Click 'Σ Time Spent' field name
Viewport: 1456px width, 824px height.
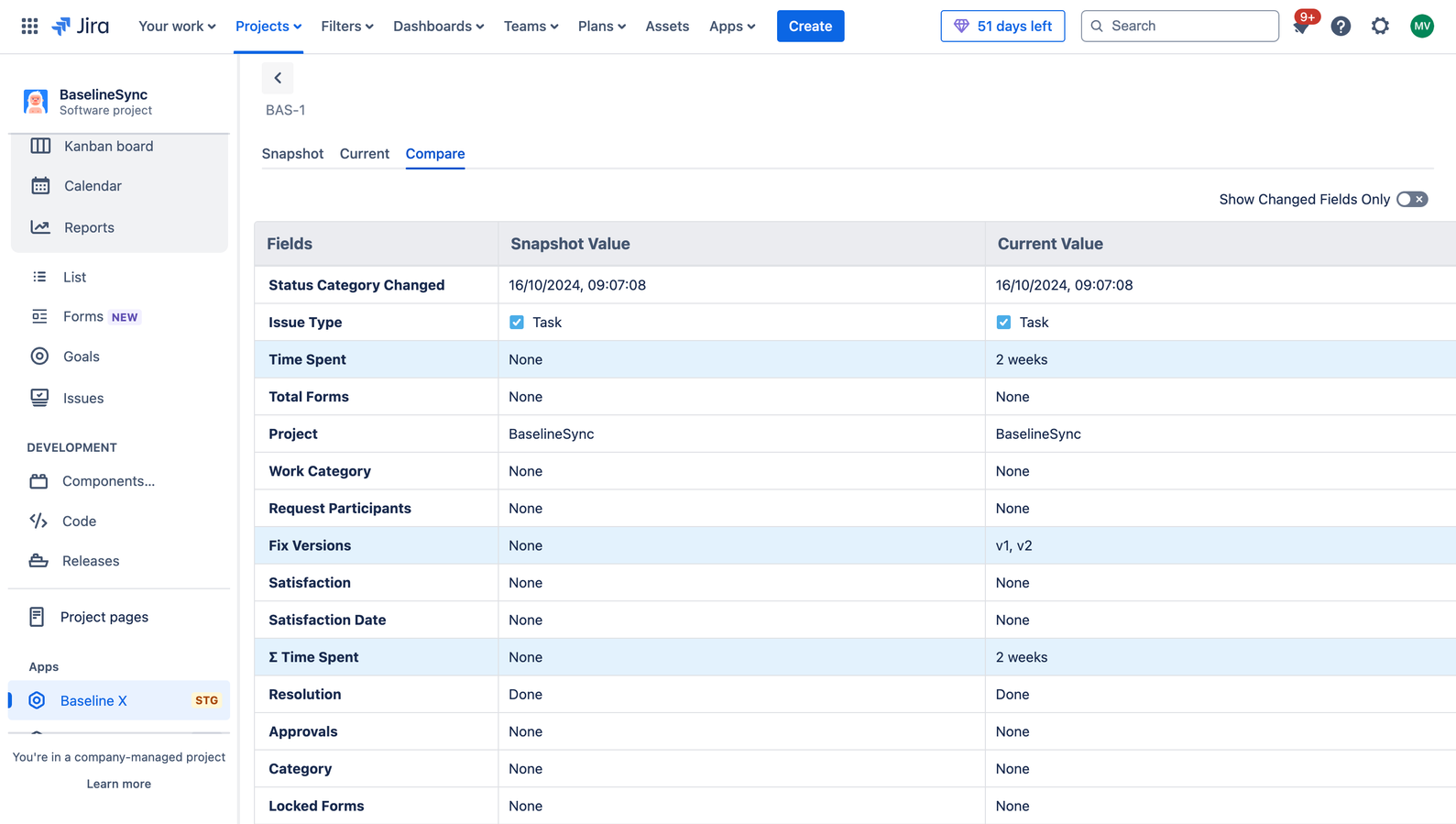point(313,657)
